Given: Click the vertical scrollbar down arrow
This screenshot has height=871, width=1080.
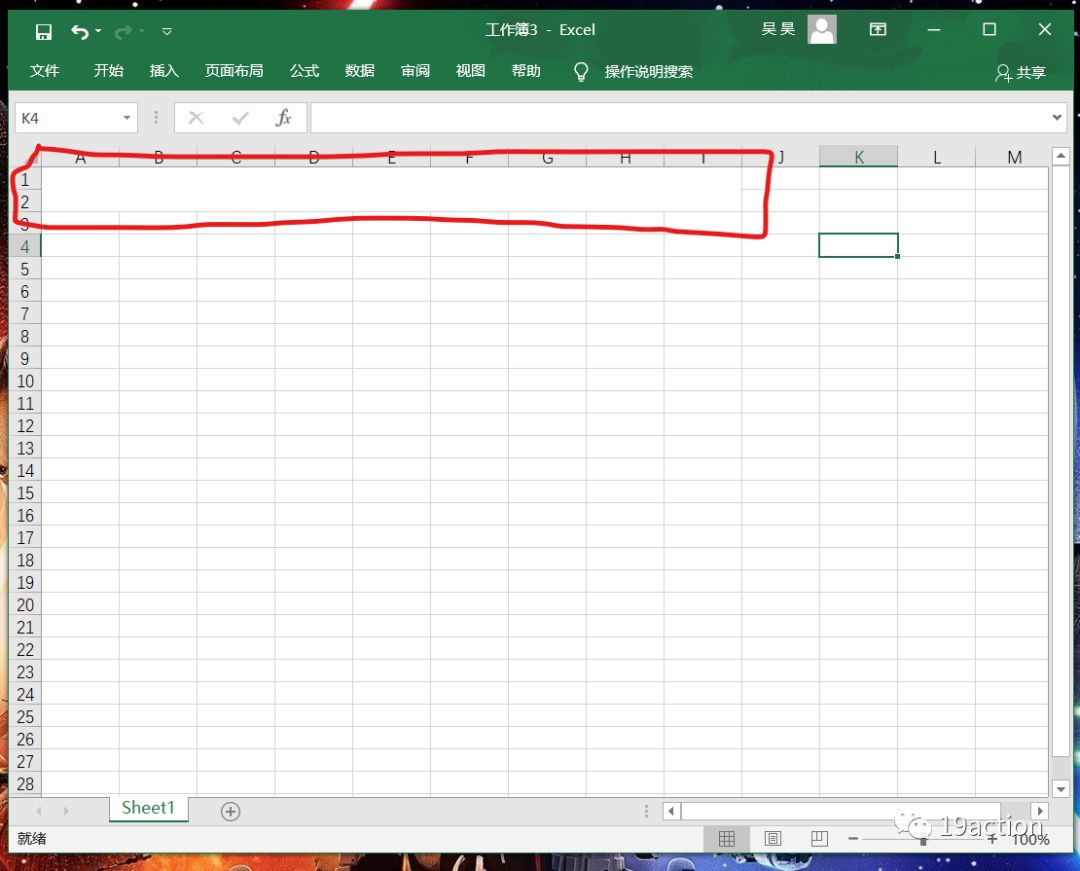Looking at the screenshot, I should tap(1061, 788).
